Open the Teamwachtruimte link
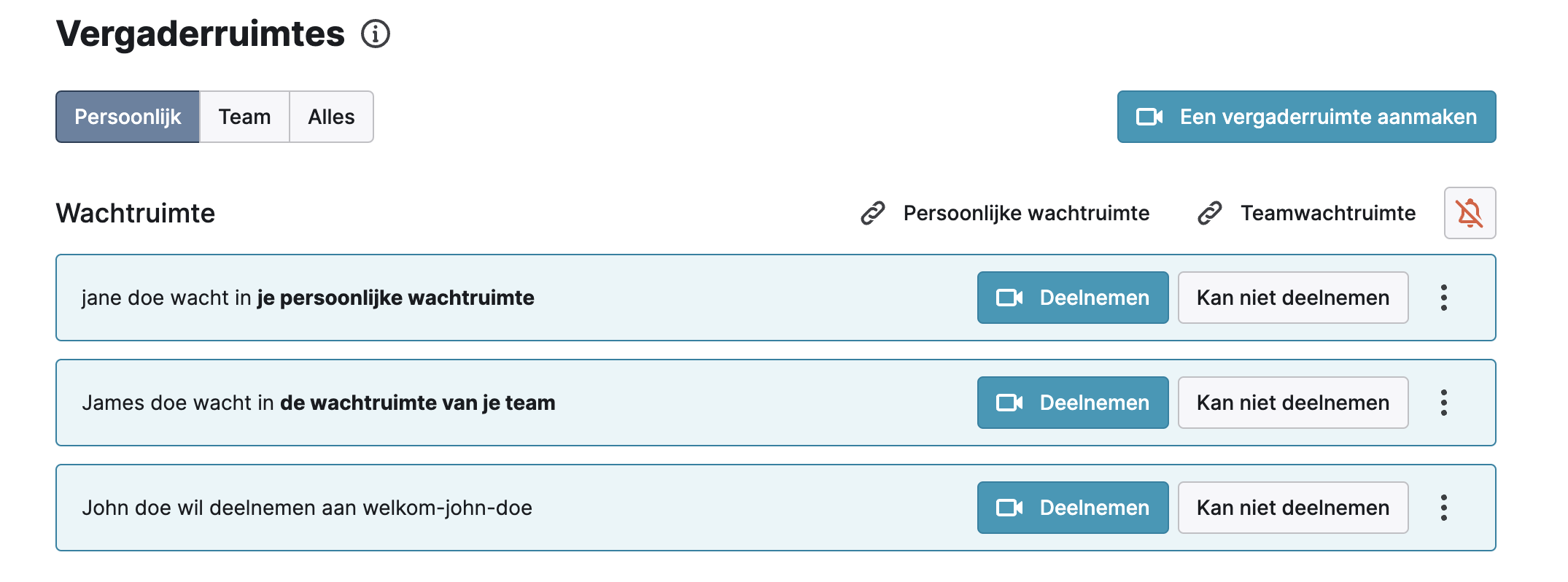 [1328, 213]
